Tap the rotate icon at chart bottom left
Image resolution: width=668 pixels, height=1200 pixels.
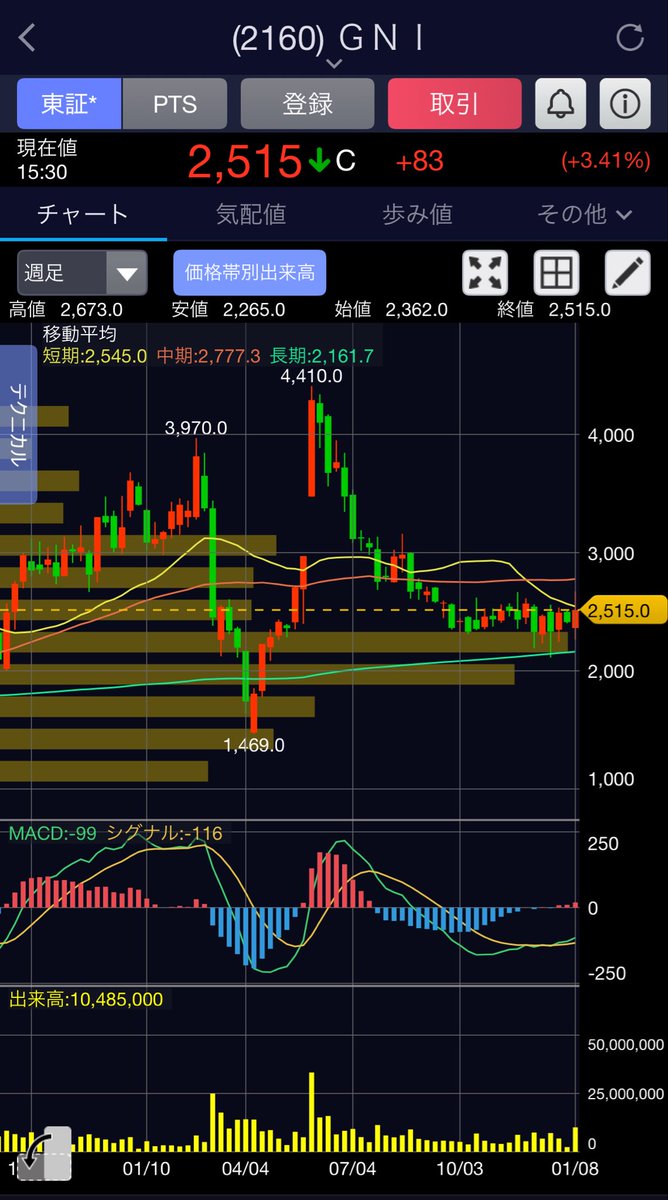[43, 1153]
